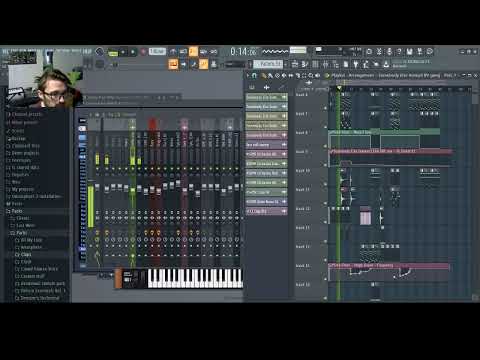Click the playlist playhead marker

339,88
